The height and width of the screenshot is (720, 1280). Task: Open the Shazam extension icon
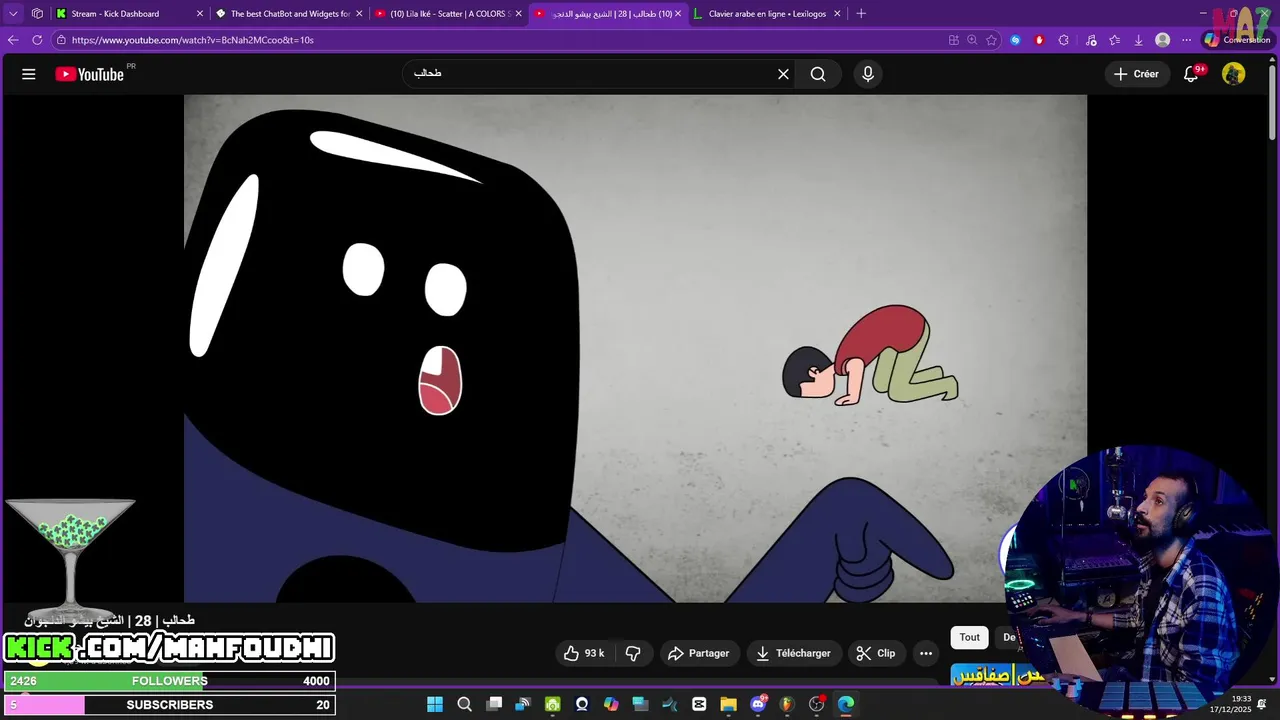click(x=1015, y=40)
